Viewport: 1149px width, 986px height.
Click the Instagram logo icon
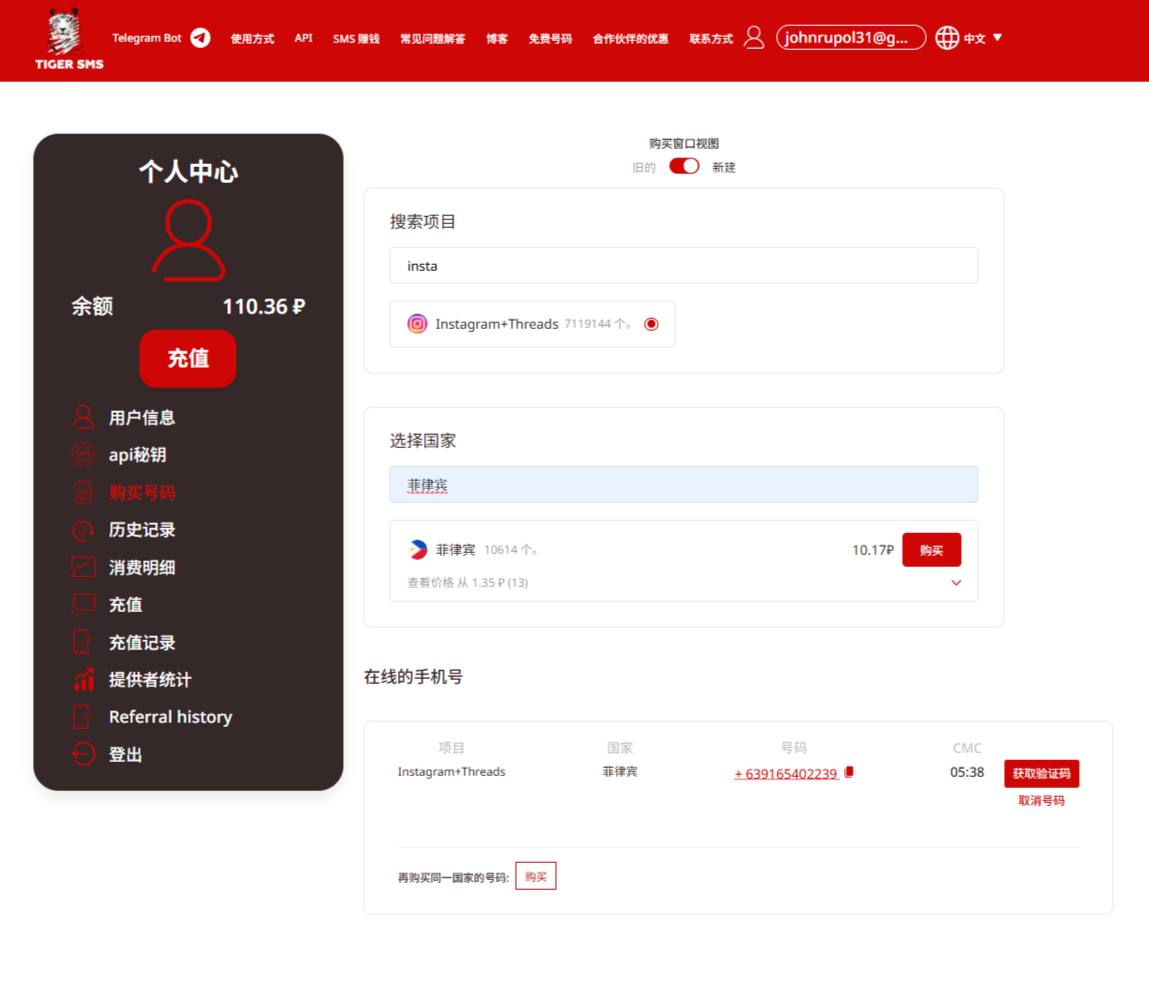[417, 324]
